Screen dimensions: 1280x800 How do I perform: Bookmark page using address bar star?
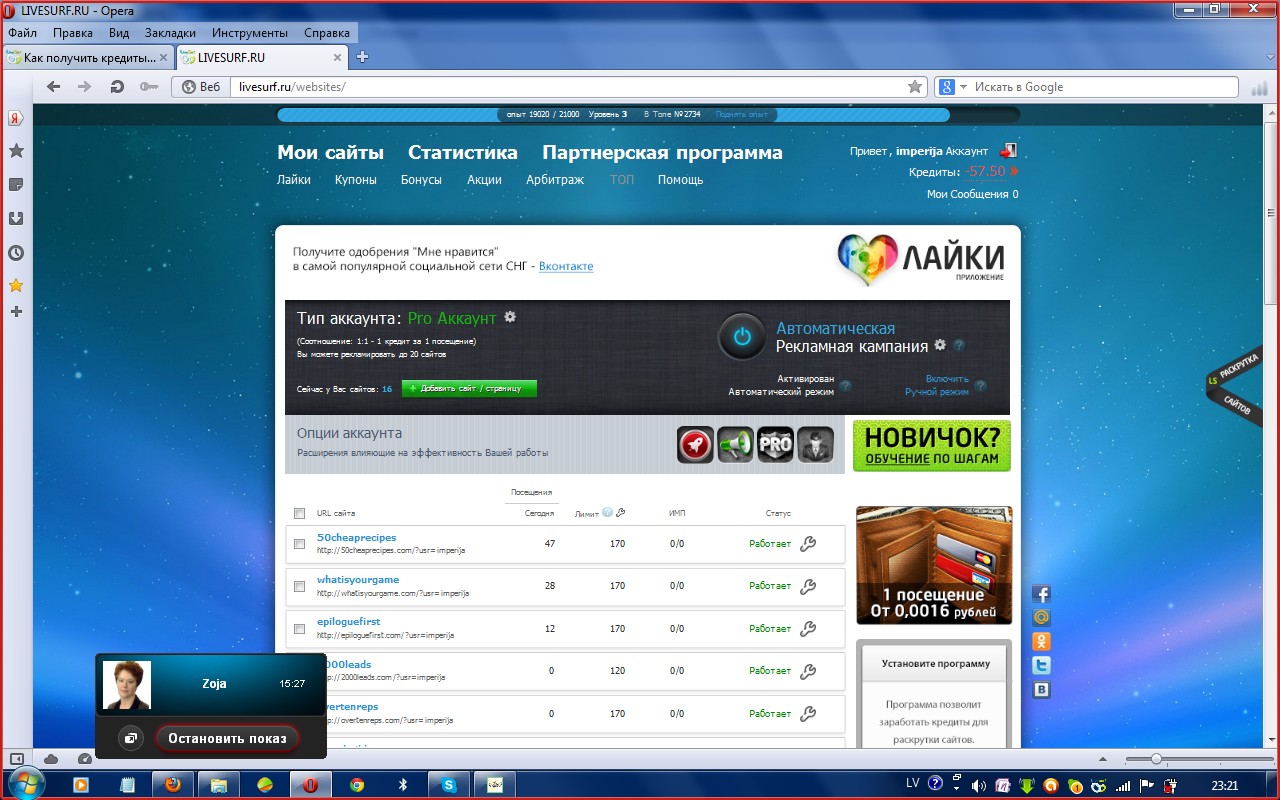[914, 87]
